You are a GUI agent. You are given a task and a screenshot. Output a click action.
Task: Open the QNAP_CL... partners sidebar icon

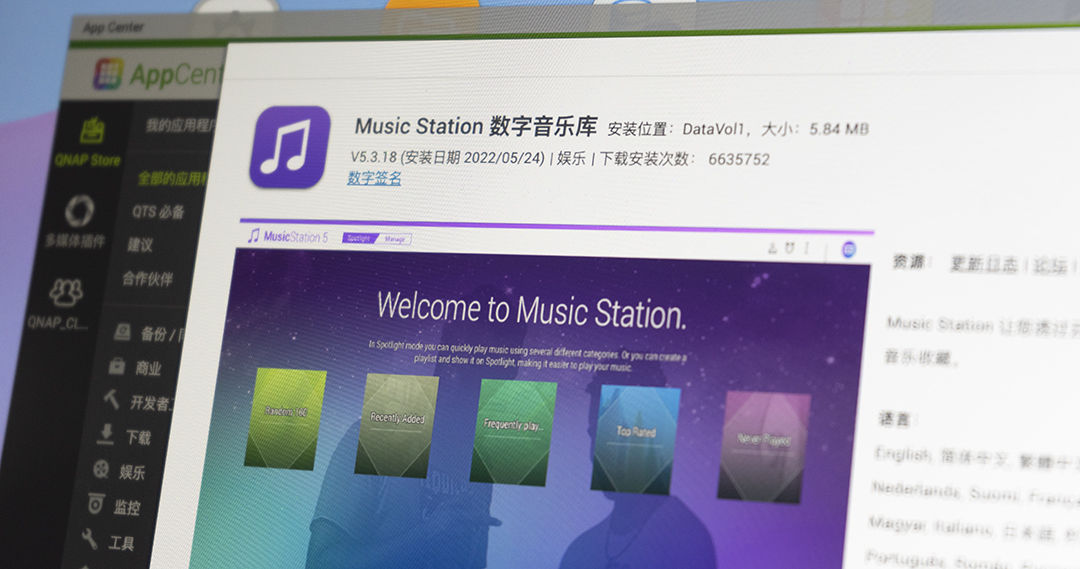pos(66,292)
